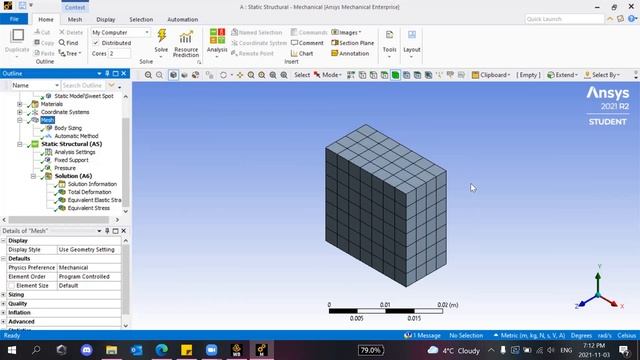Click the Find tool in Outline group
This screenshot has width=640, height=360.
(68, 43)
